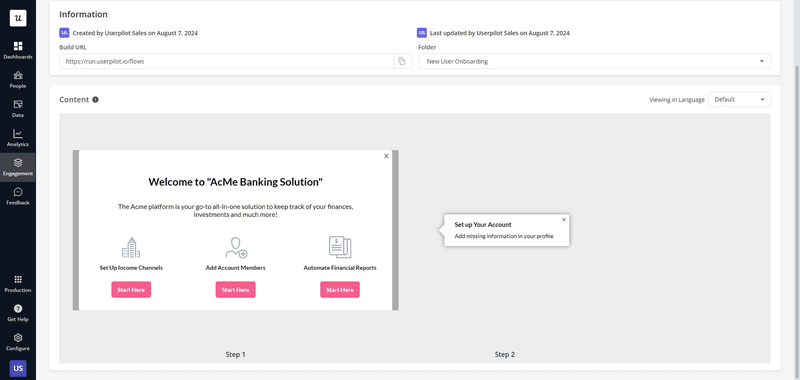Click 'Set up Your Account' tooltip title
This screenshot has height=380, width=800.
coord(483,224)
